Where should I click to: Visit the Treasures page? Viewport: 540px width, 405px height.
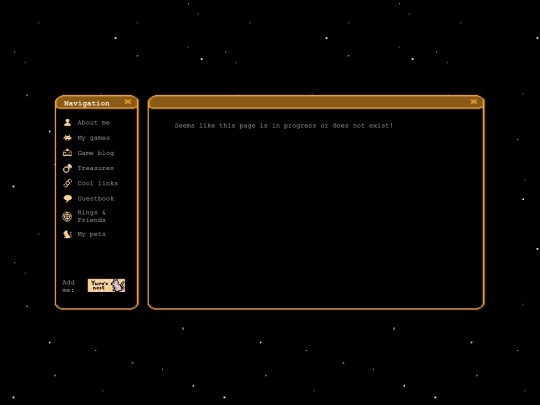pyautogui.click(x=96, y=168)
